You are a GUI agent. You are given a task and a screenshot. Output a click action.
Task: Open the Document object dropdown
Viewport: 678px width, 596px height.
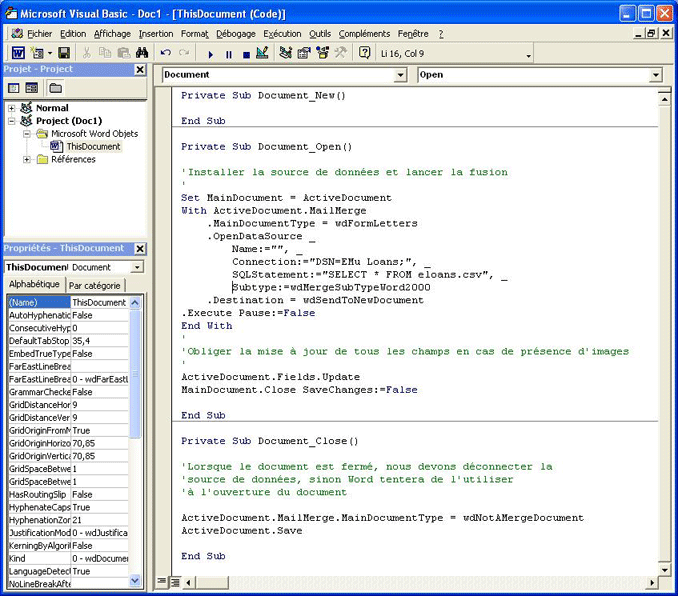tap(401, 75)
